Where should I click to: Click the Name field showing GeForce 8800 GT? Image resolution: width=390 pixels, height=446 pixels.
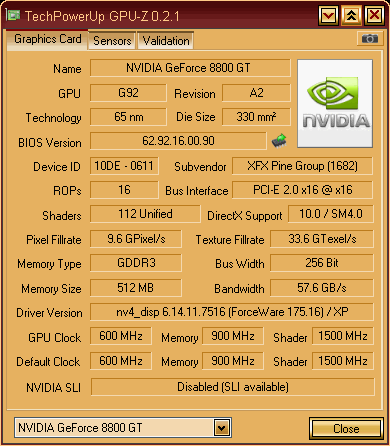[x=190, y=68]
